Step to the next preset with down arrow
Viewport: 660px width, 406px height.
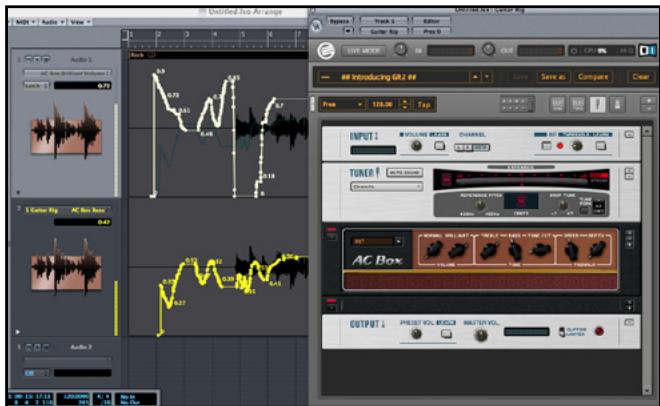[487, 77]
